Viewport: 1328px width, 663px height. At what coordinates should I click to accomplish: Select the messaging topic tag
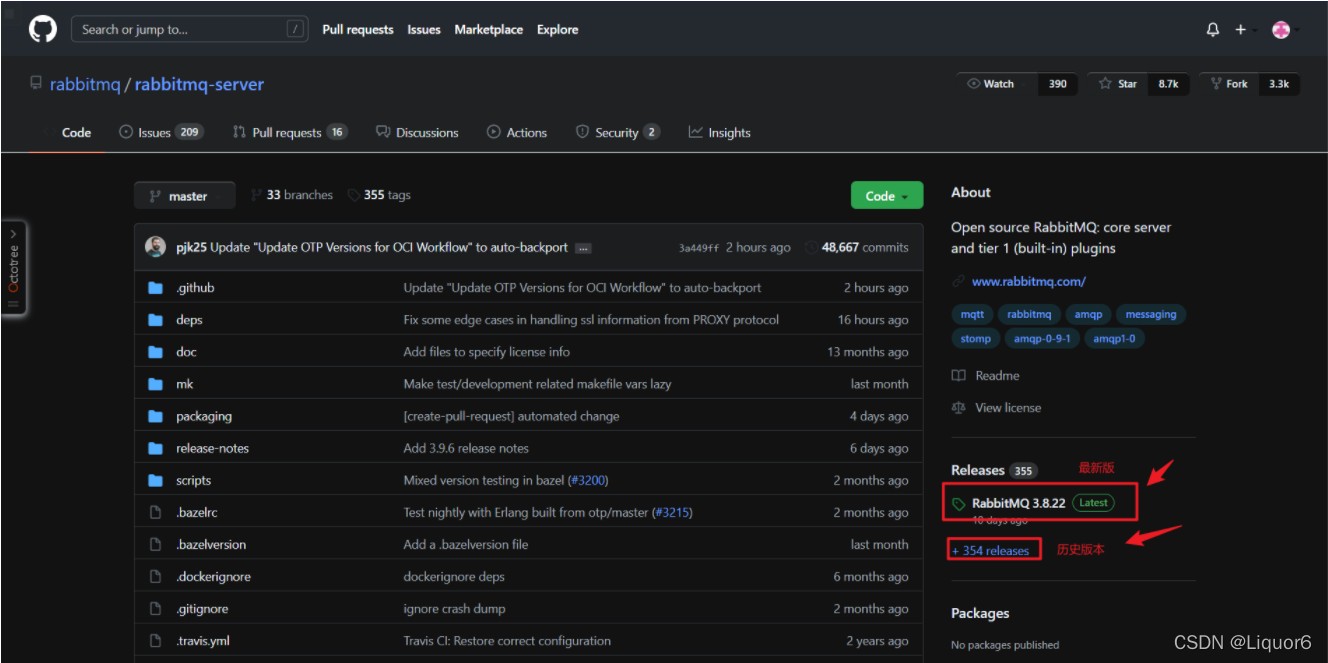tap(1150, 314)
